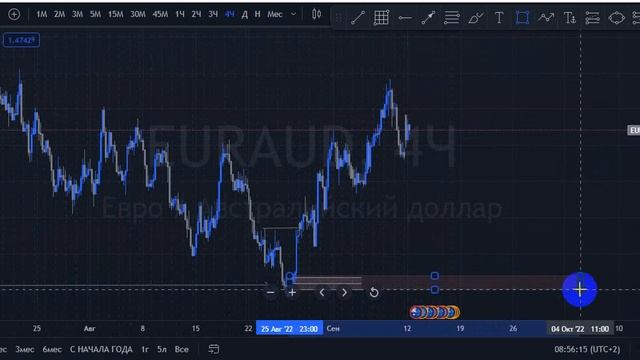This screenshot has height=360, width=640.
Task: Zoom out the chart with minus
Action: 270,292
